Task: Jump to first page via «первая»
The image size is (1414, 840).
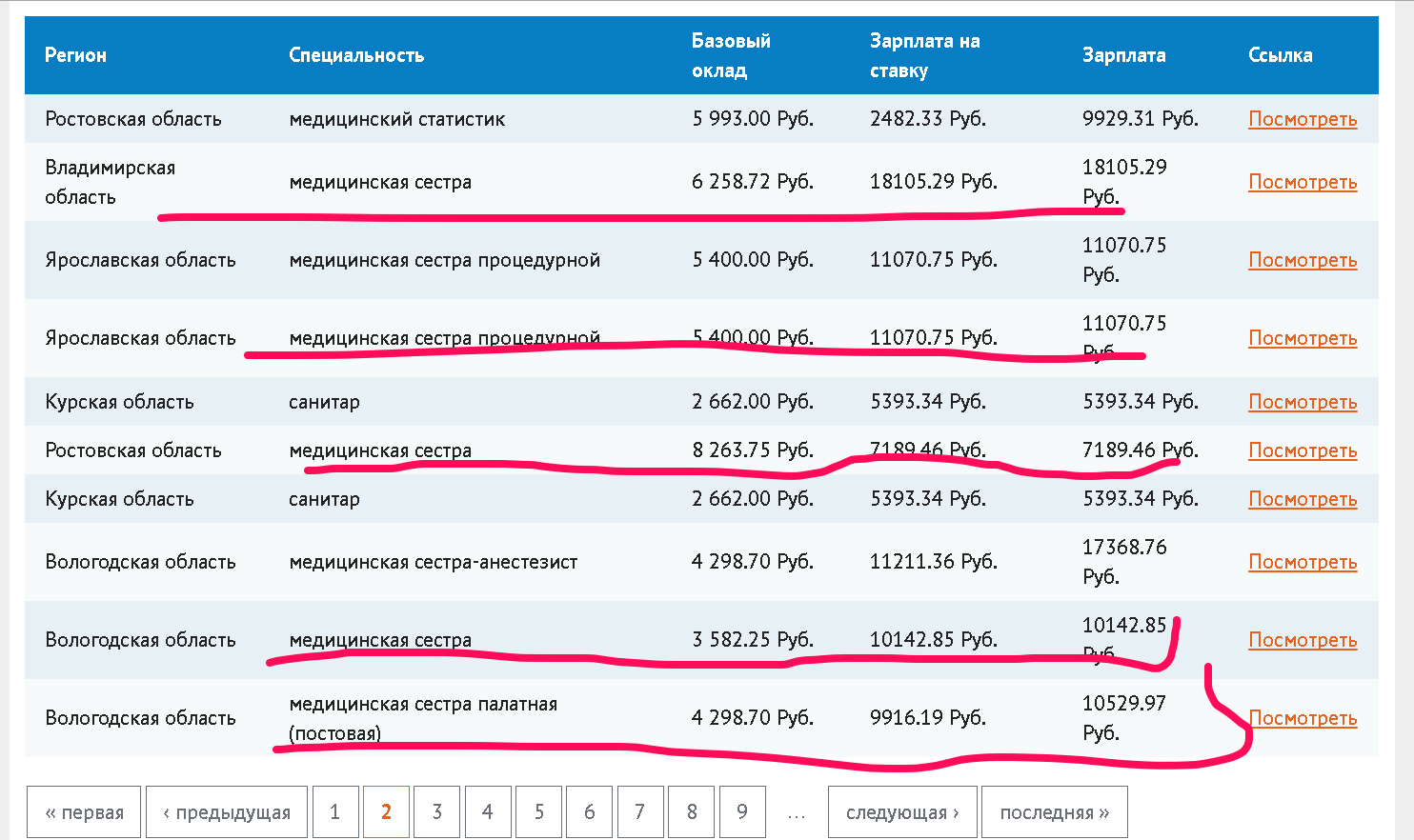Action: tap(84, 812)
